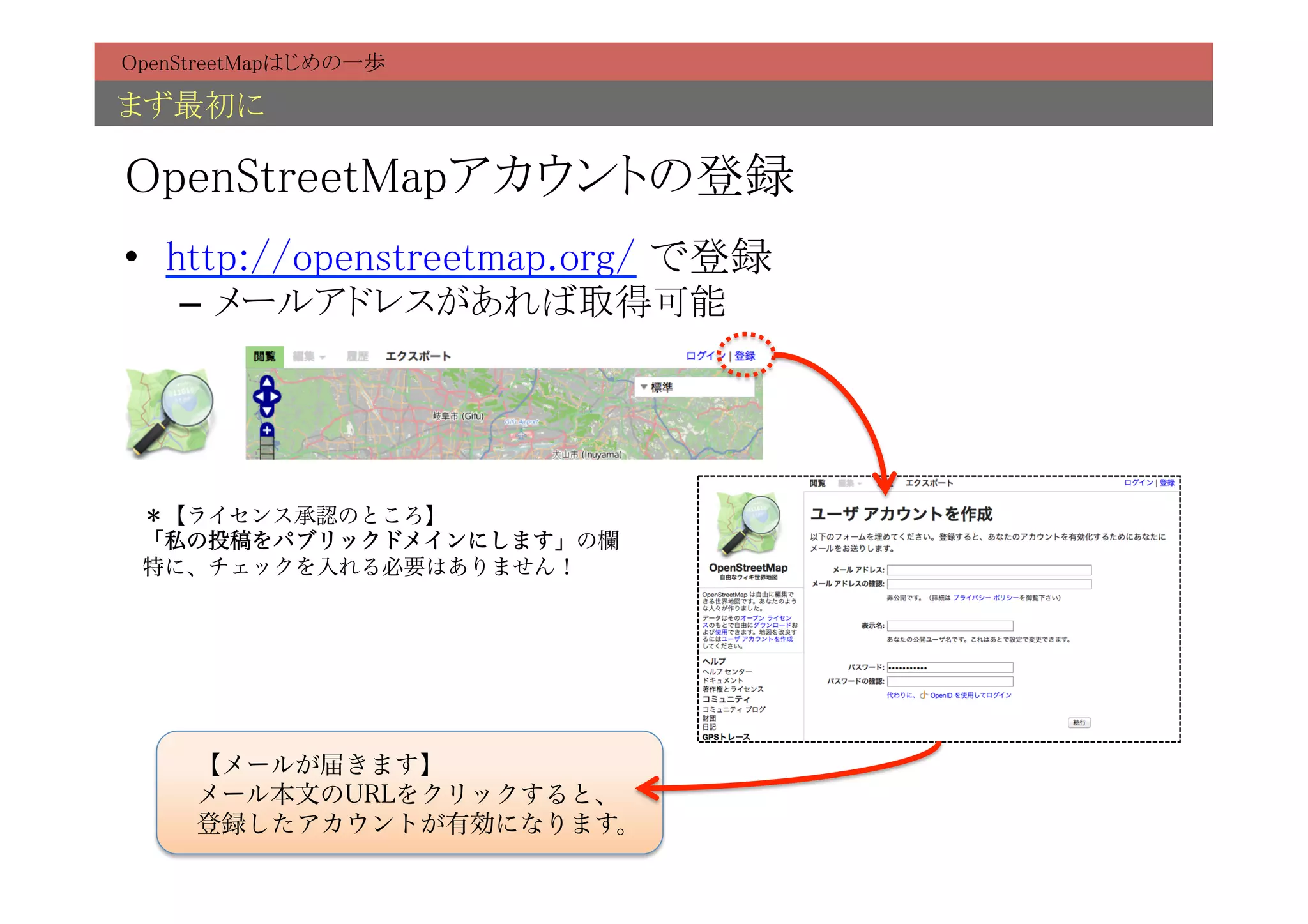The image size is (1308, 924).
Task: Select the 閲覧 tab above the map
Action: 264,356
